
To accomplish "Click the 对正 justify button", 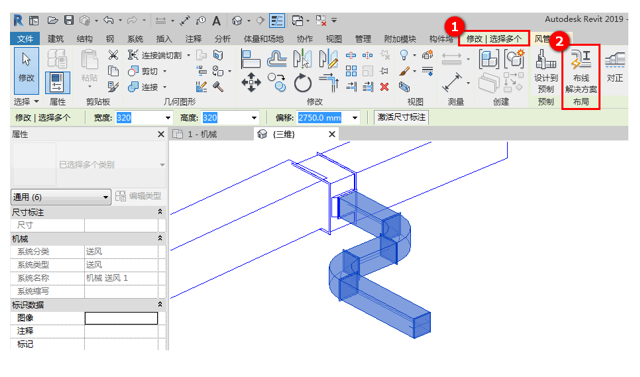I will tap(615, 67).
